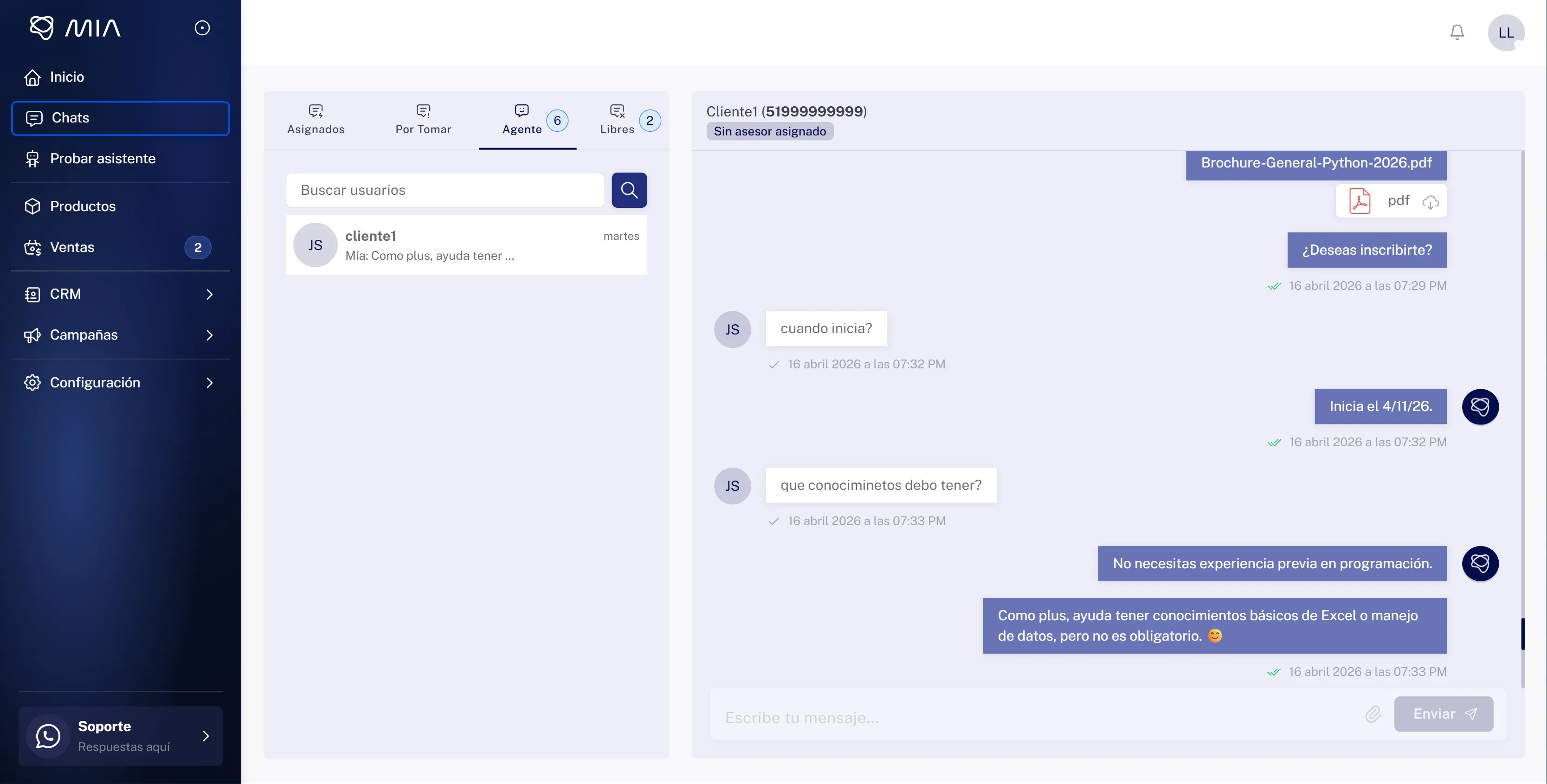Screen dimensions: 1547x784
Task: Open Soporte WhatsApp icon
Action: point(48,735)
